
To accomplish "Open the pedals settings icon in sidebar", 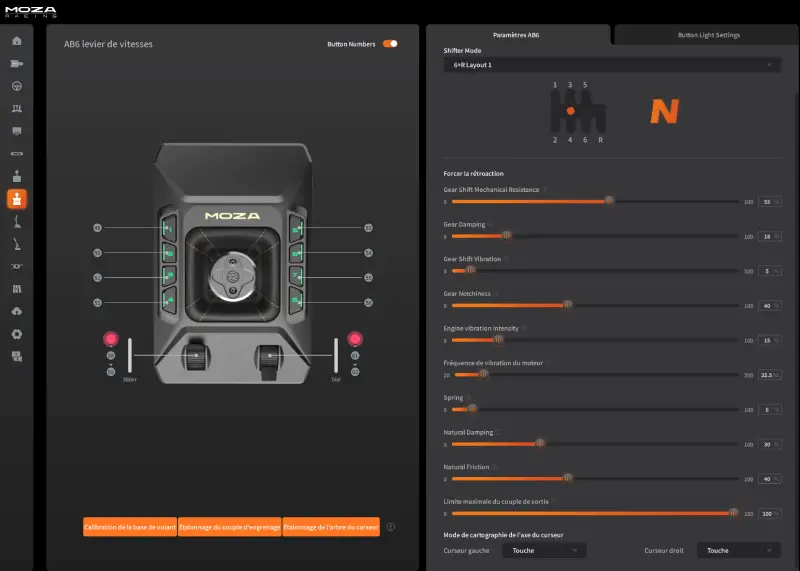I will point(17,108).
